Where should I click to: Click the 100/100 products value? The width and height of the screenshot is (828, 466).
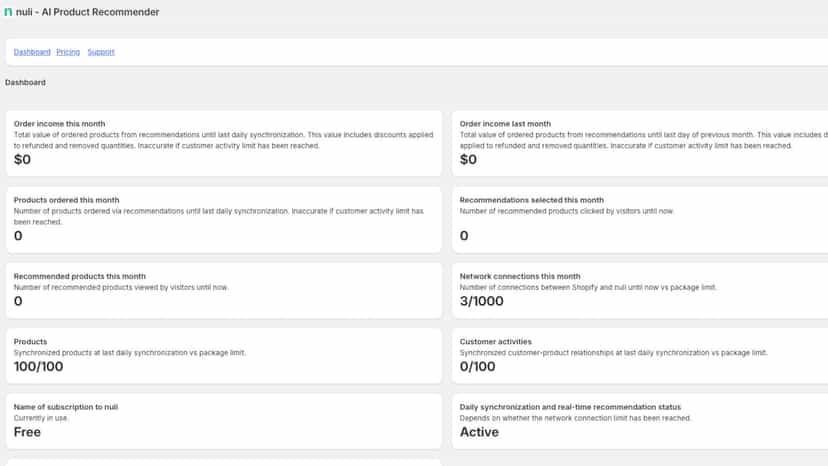tap(39, 367)
